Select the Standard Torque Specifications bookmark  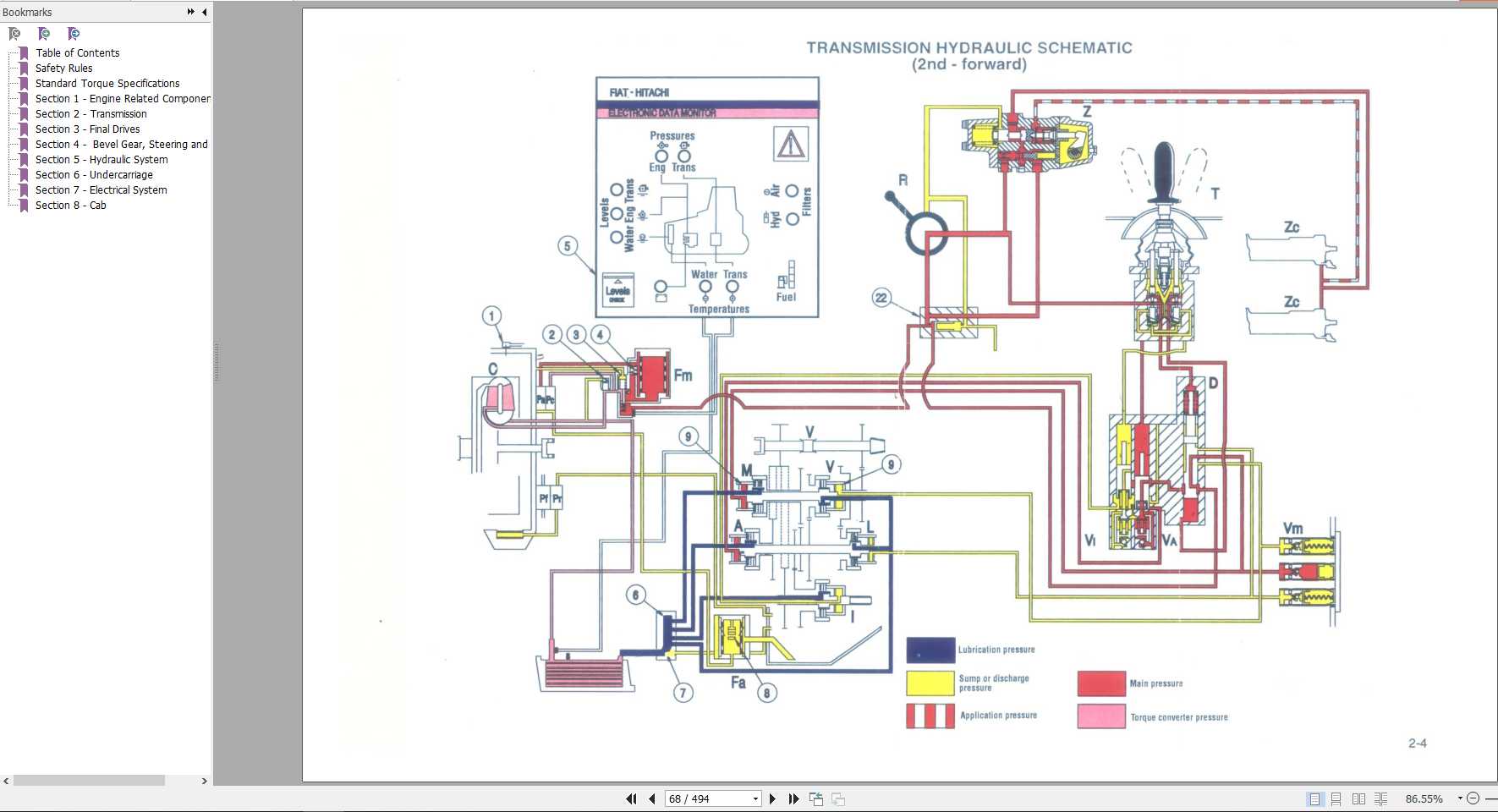pos(107,83)
